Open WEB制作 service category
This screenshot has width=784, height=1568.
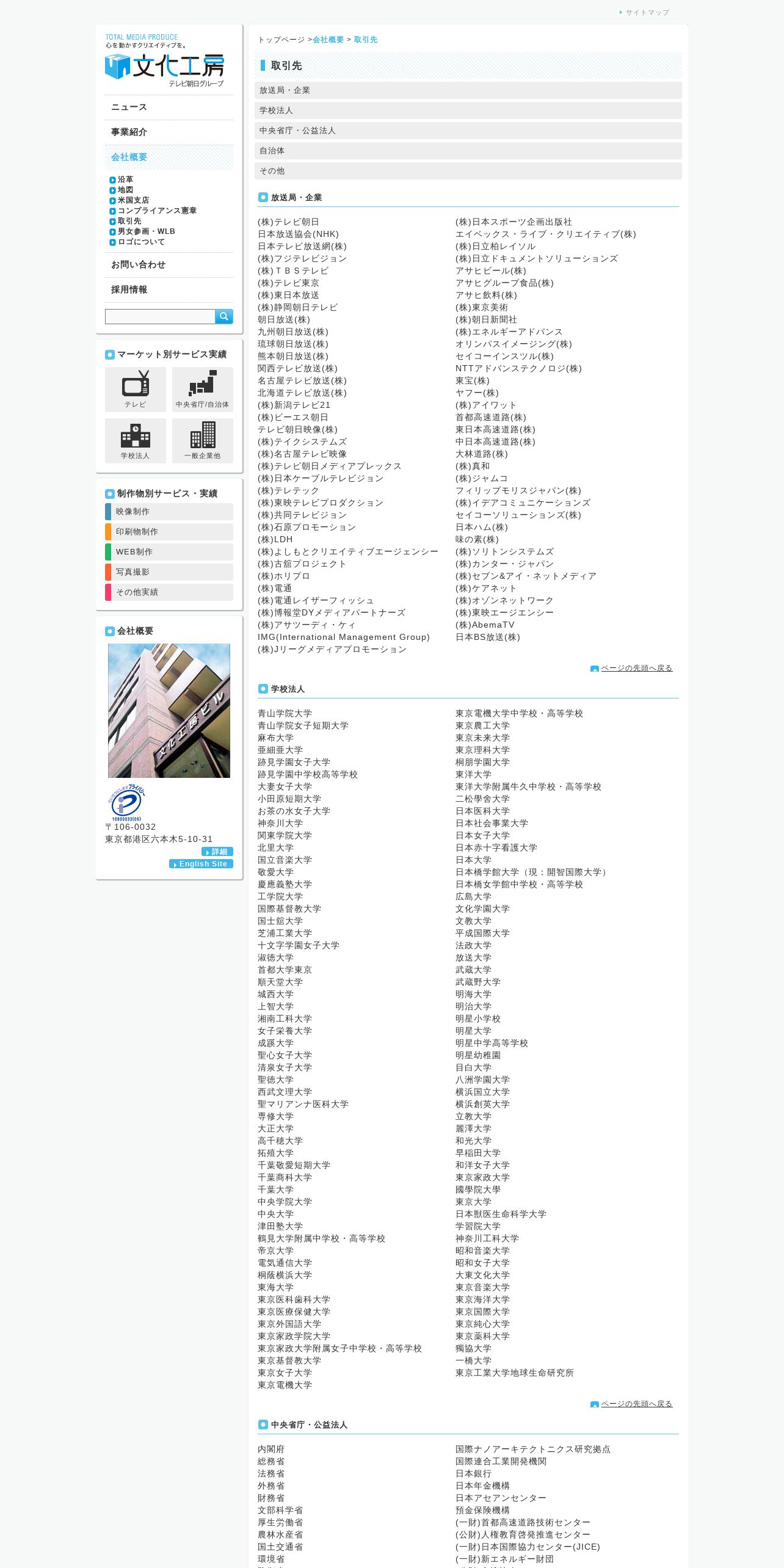pyautogui.click(x=169, y=552)
